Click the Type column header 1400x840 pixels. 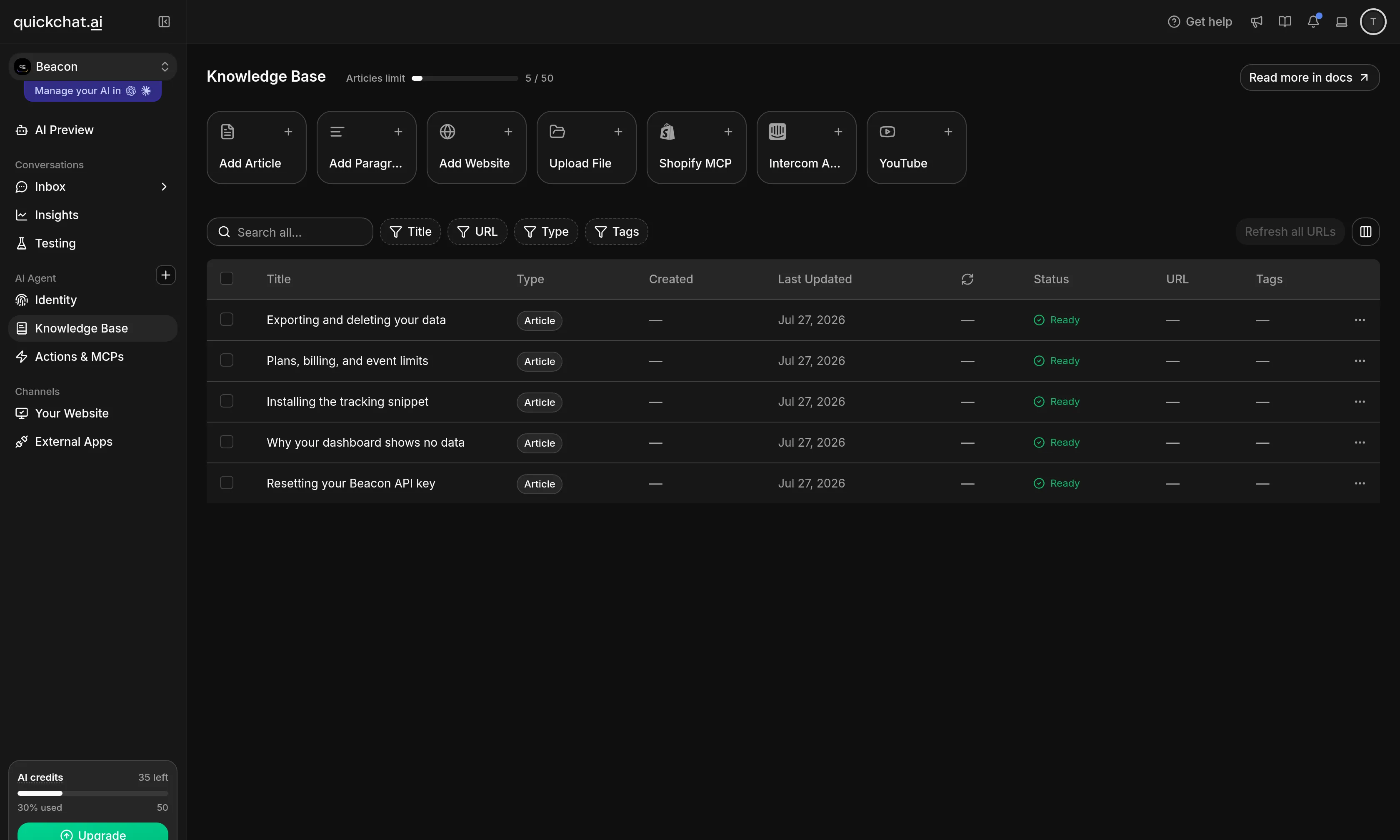(530, 279)
